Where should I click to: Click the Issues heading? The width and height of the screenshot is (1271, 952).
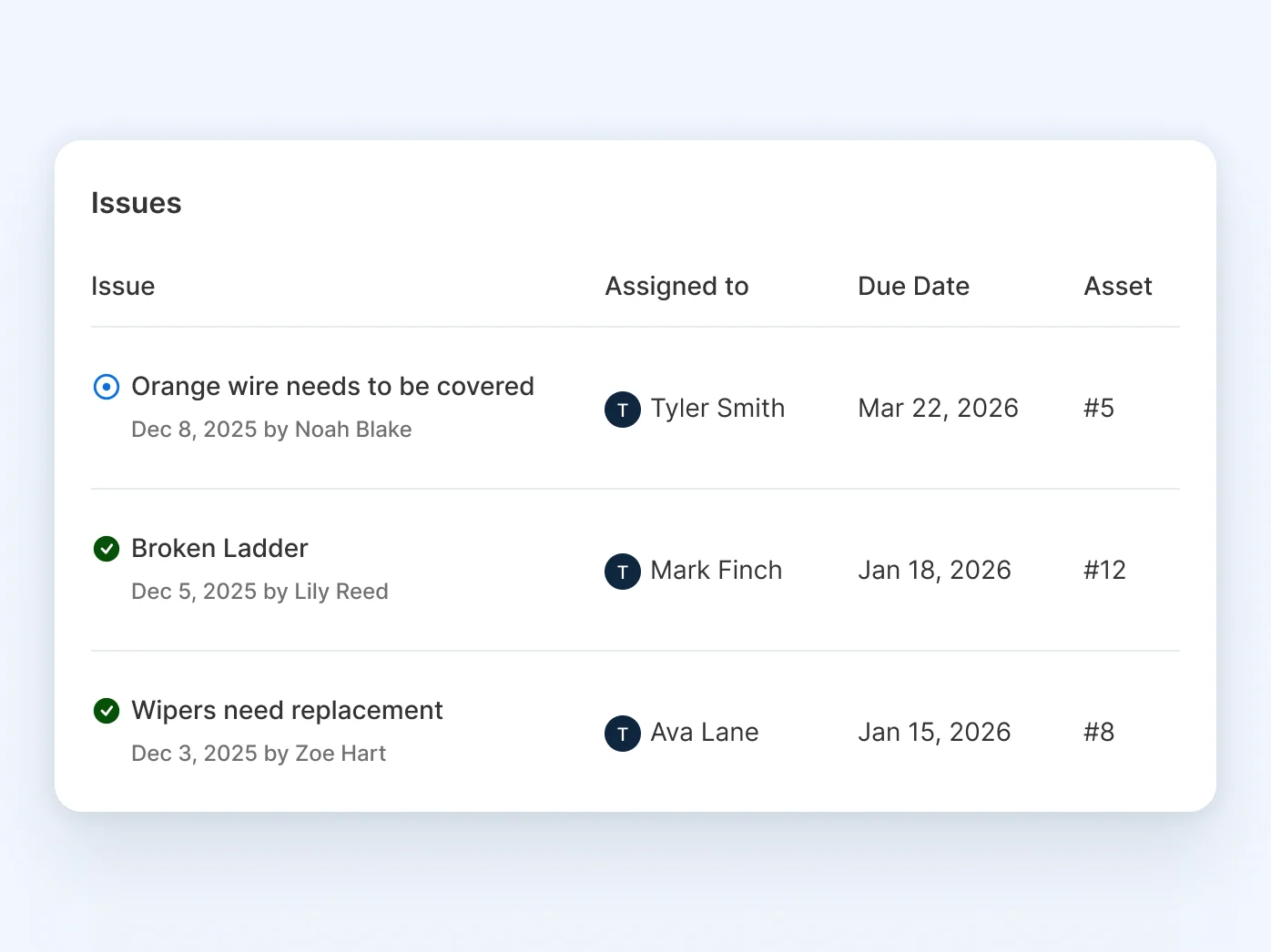pos(137,203)
